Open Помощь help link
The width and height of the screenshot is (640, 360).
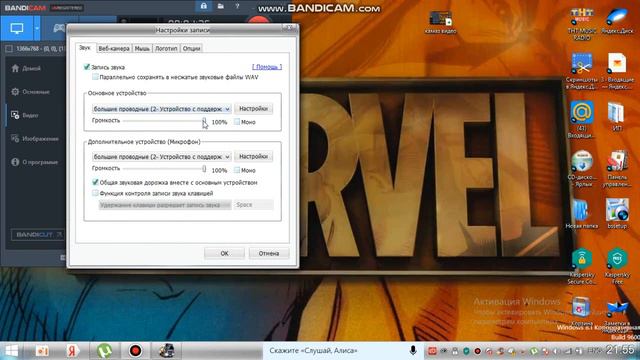coord(267,67)
